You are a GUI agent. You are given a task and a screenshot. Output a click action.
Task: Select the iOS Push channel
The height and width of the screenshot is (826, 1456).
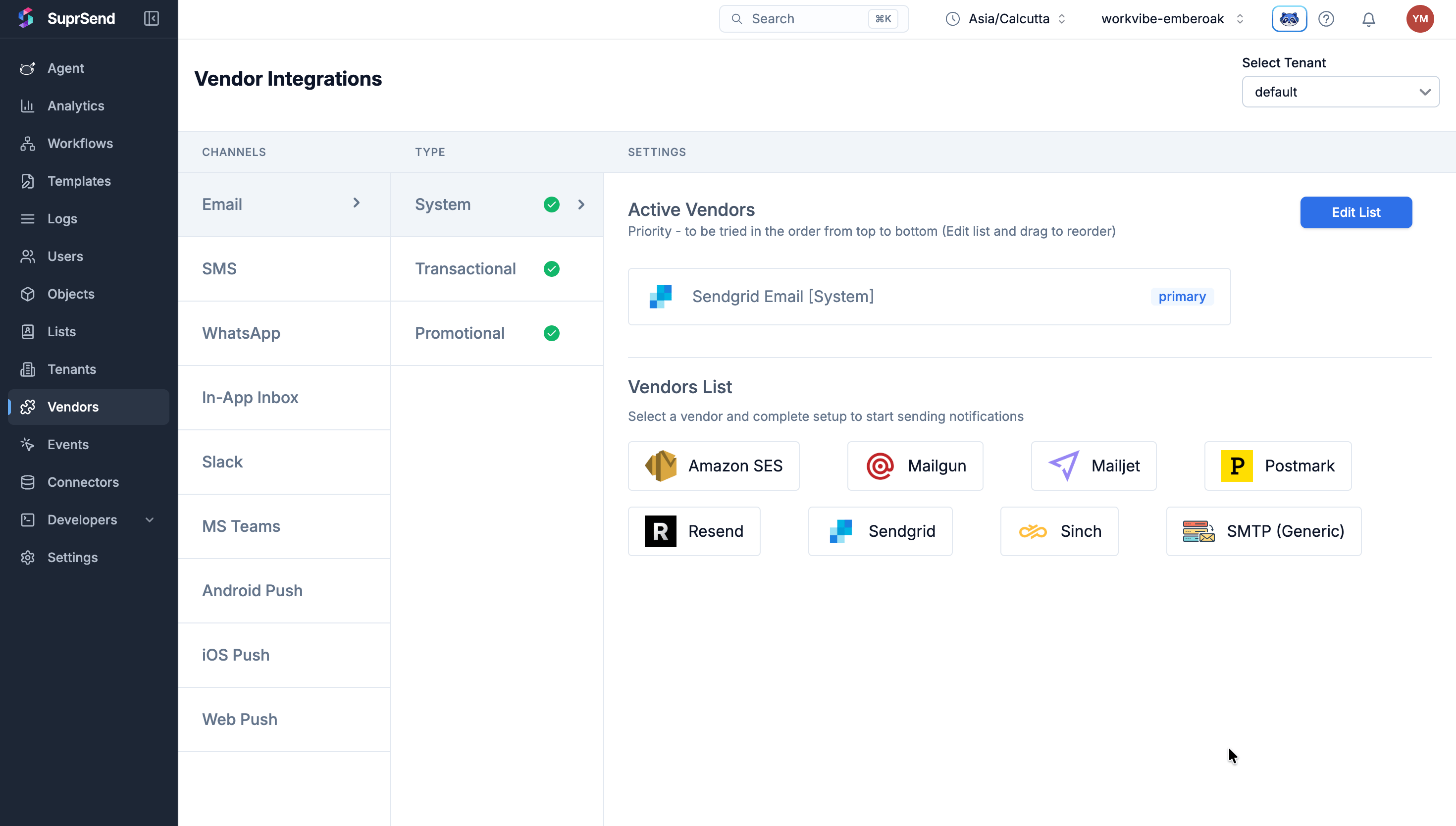(284, 655)
